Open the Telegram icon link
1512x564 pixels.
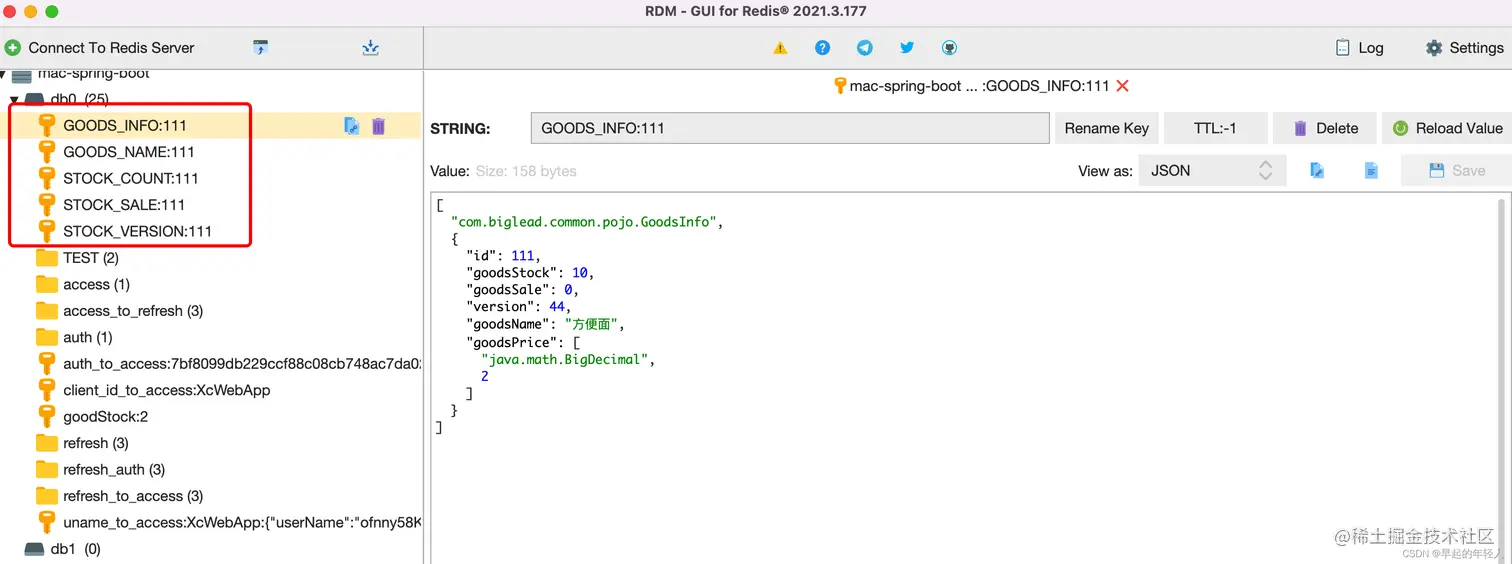[x=864, y=48]
